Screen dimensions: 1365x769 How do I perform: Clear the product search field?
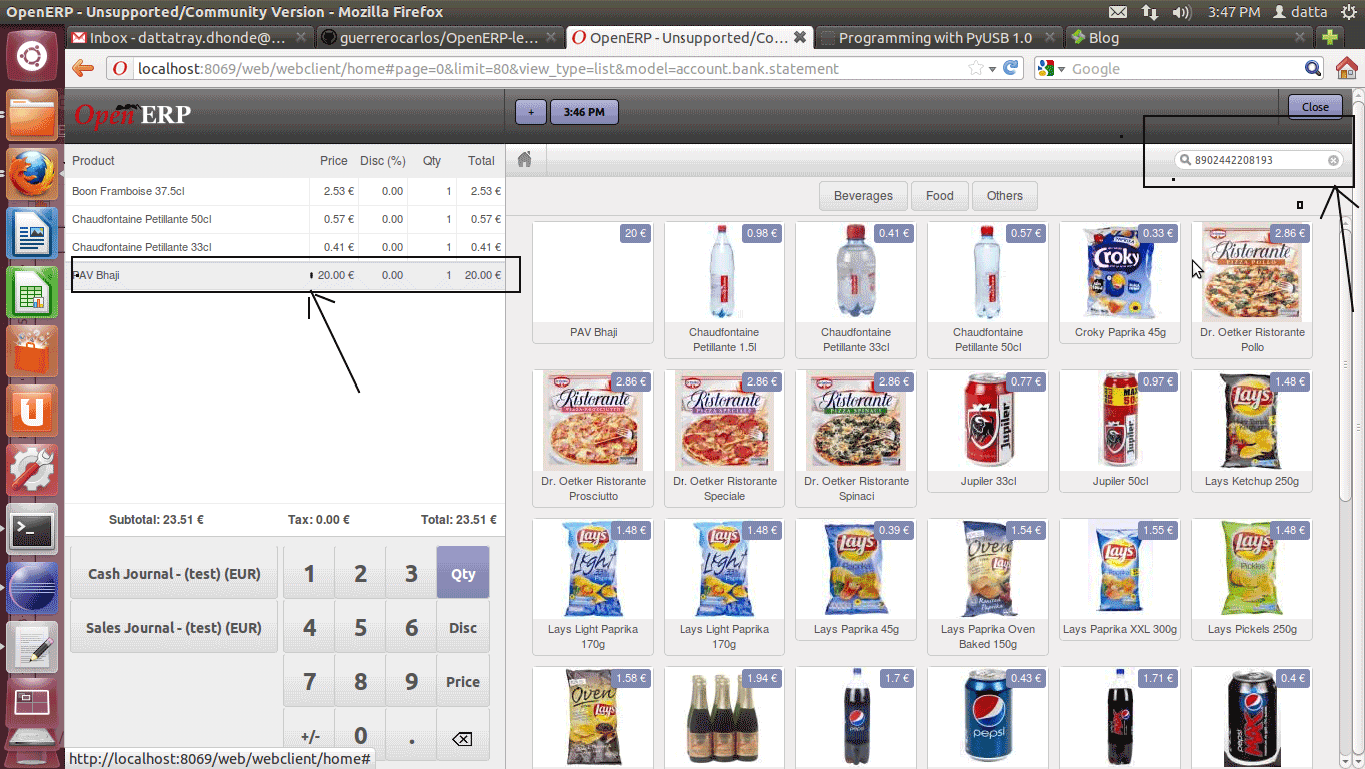pos(1333,160)
